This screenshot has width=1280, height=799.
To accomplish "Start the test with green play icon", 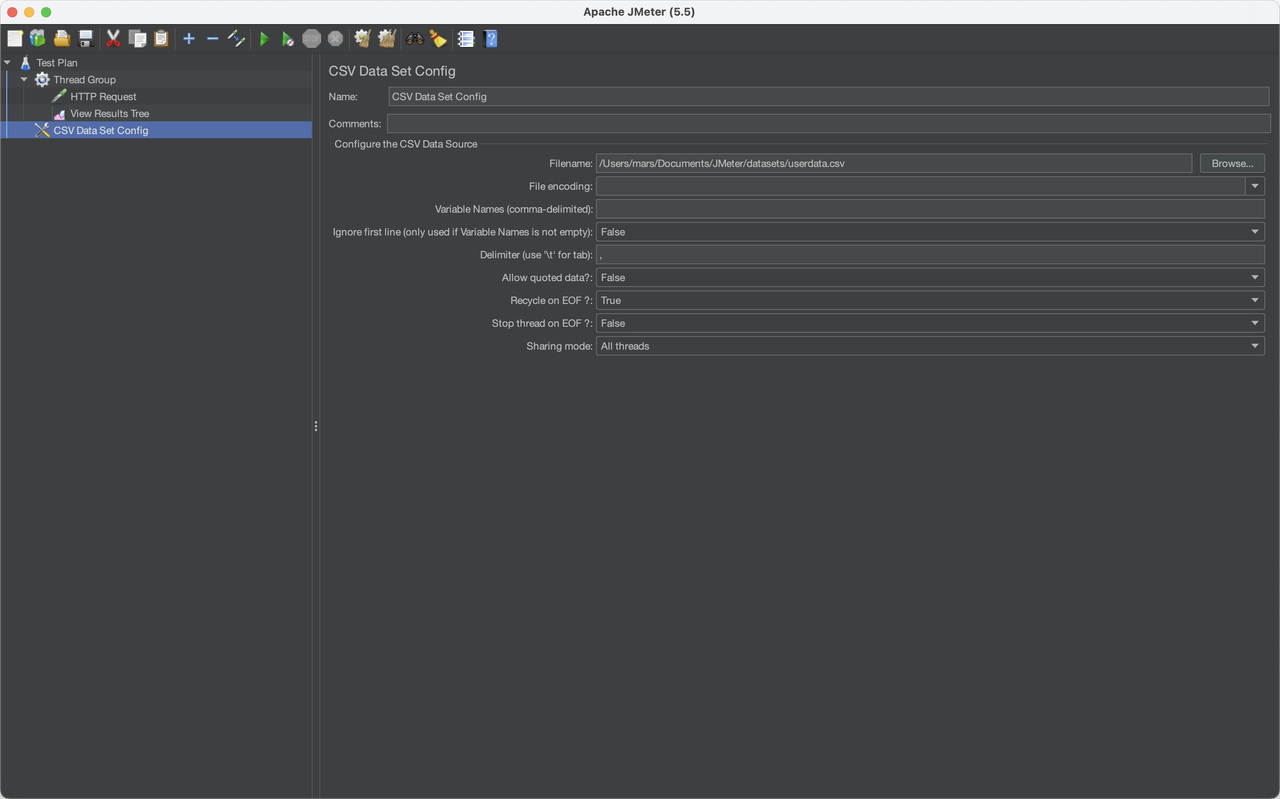I will (x=264, y=39).
